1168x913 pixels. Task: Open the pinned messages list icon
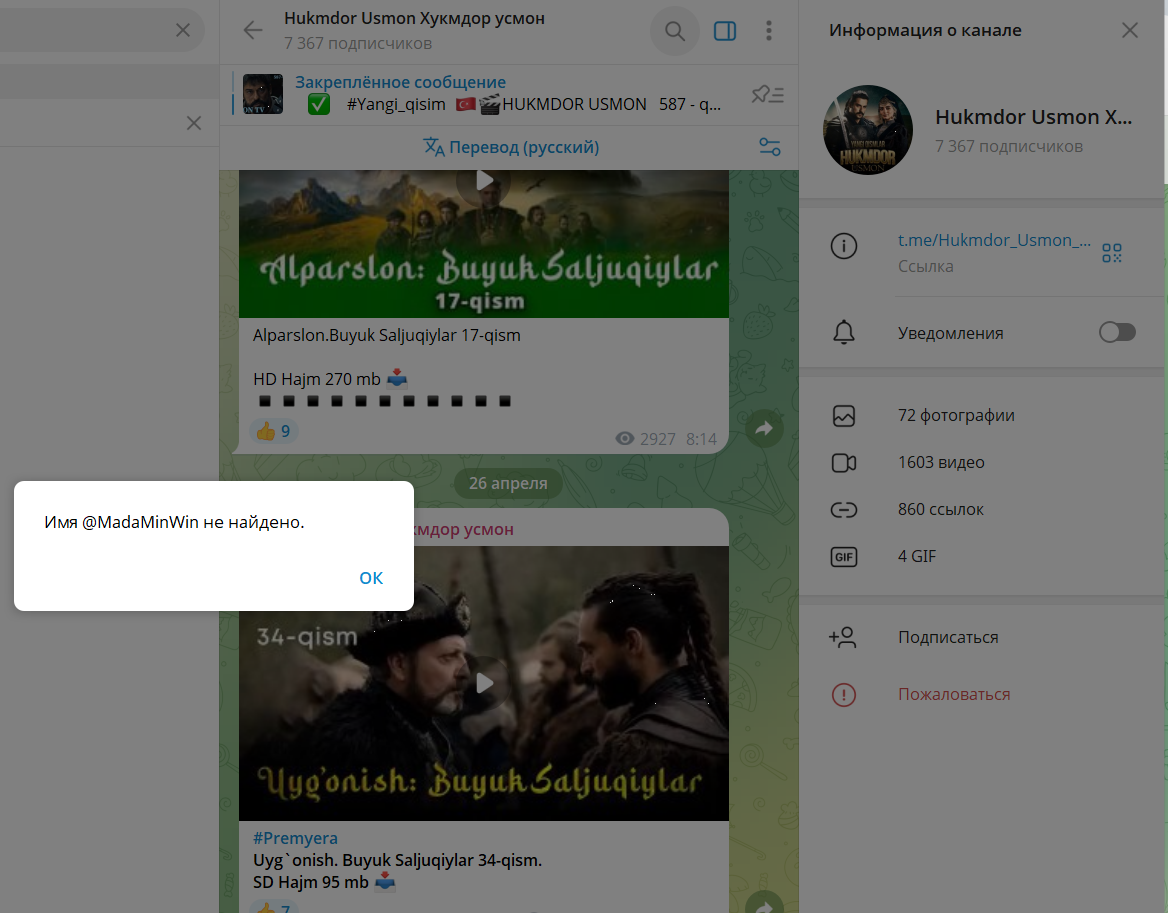(768, 95)
